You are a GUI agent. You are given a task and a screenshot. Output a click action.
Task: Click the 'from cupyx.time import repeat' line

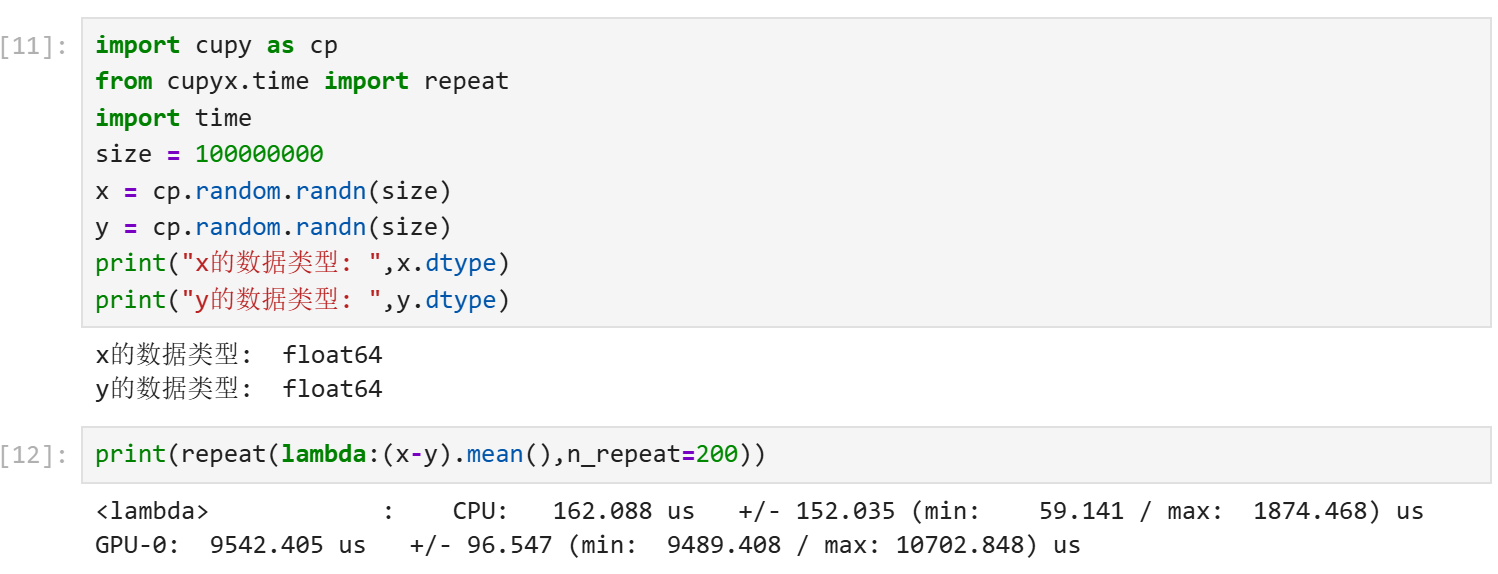[302, 82]
